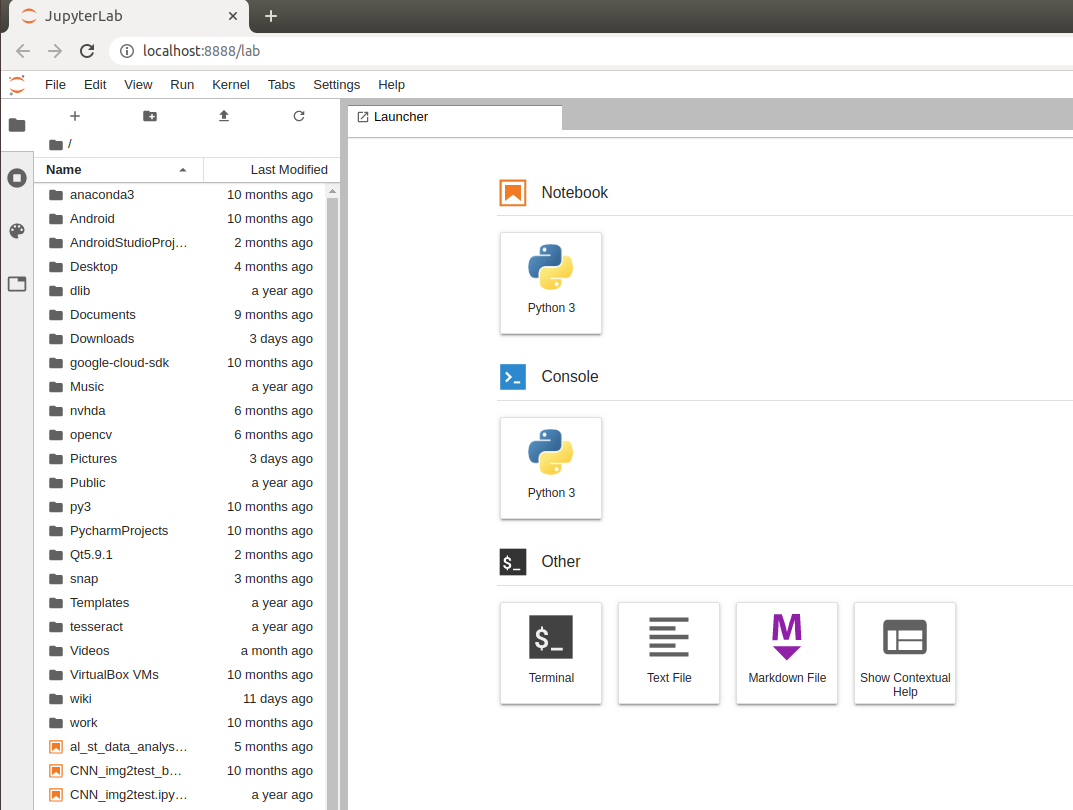Open the Settings menu
This screenshot has width=1073, height=810.
(337, 85)
